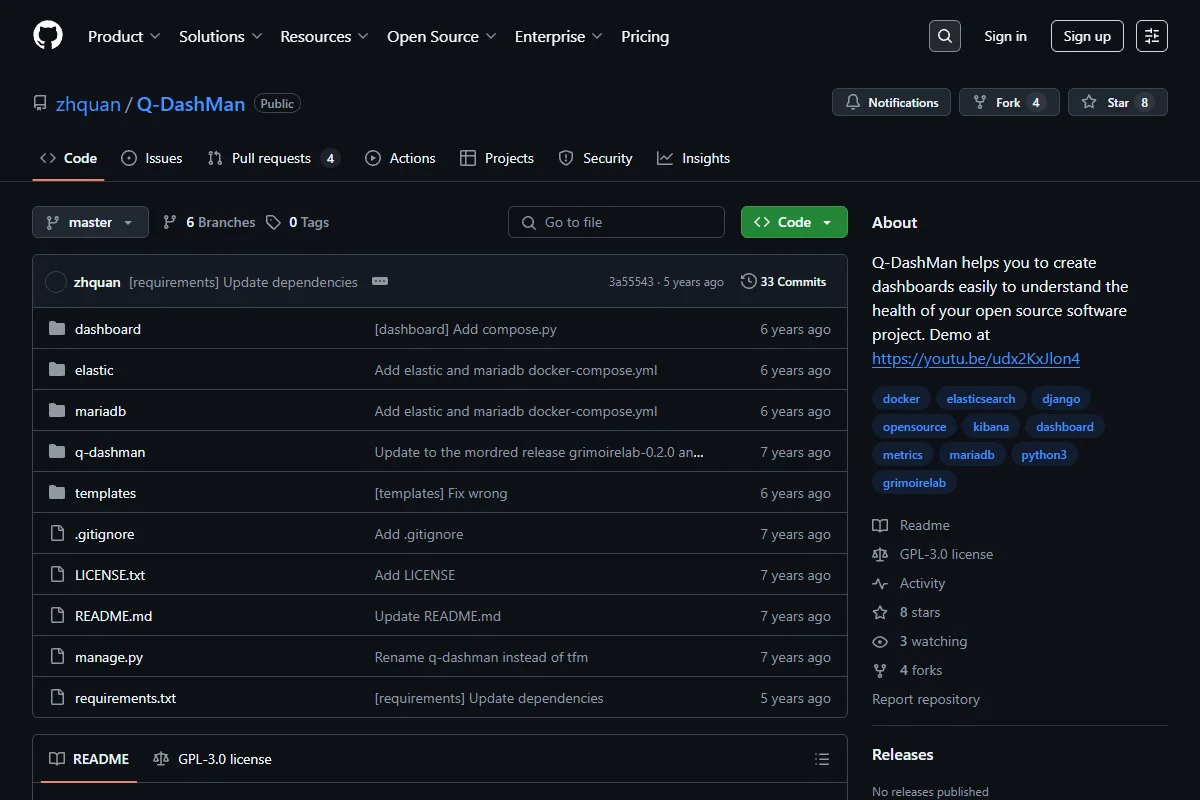Expand the commit message ellipsis

coord(380,282)
